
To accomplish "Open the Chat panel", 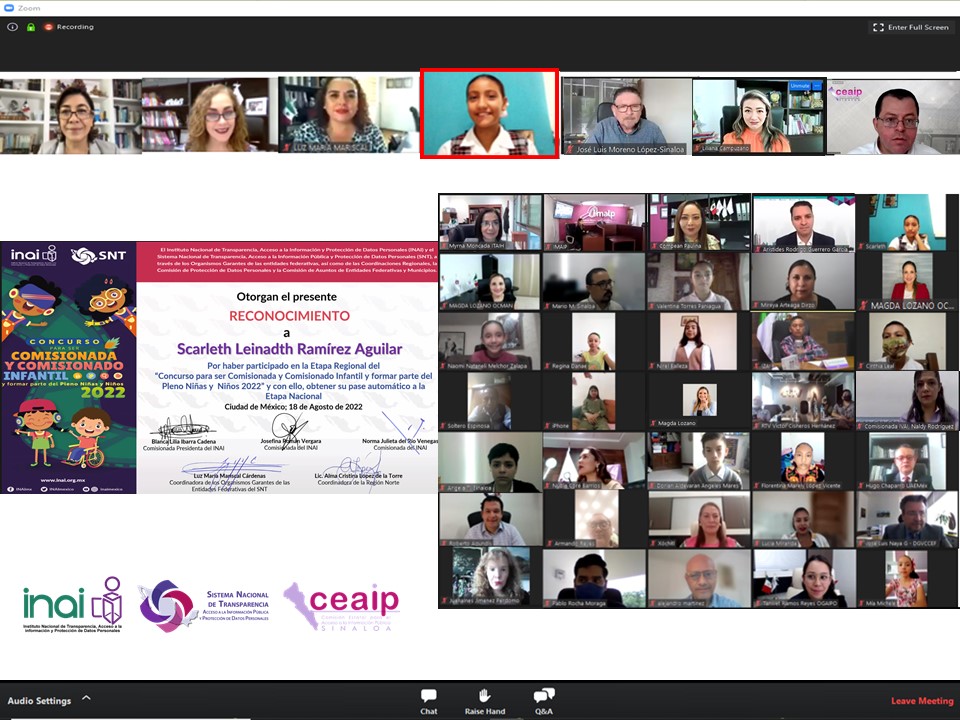I will 429,702.
